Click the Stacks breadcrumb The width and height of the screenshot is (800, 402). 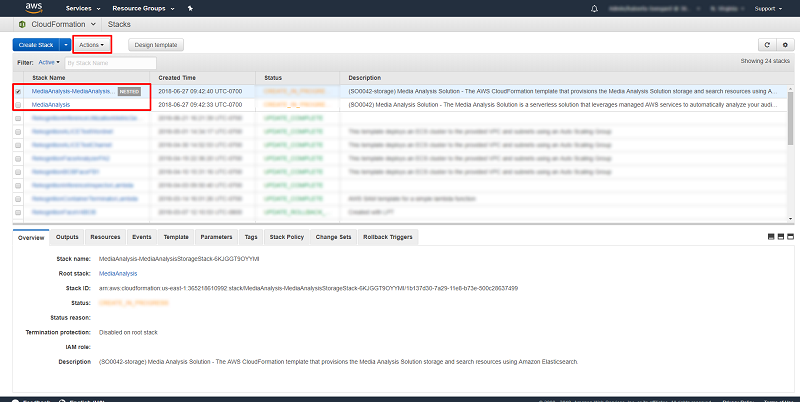click(119, 24)
